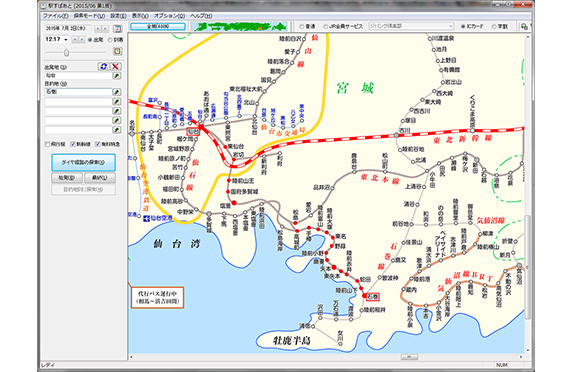Click the icon right of the 学割 option
This screenshot has width=570, height=372.
(524, 27)
